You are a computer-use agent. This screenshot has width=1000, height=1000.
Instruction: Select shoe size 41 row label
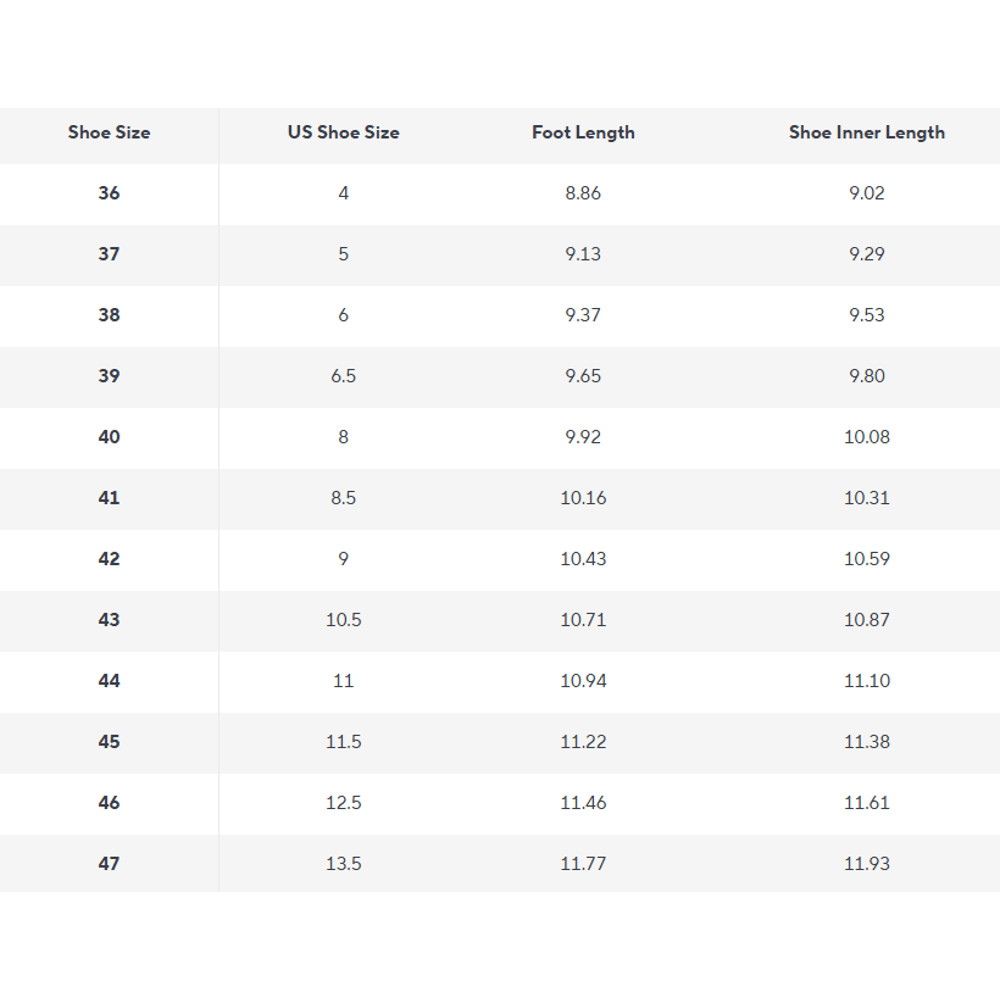(x=109, y=498)
